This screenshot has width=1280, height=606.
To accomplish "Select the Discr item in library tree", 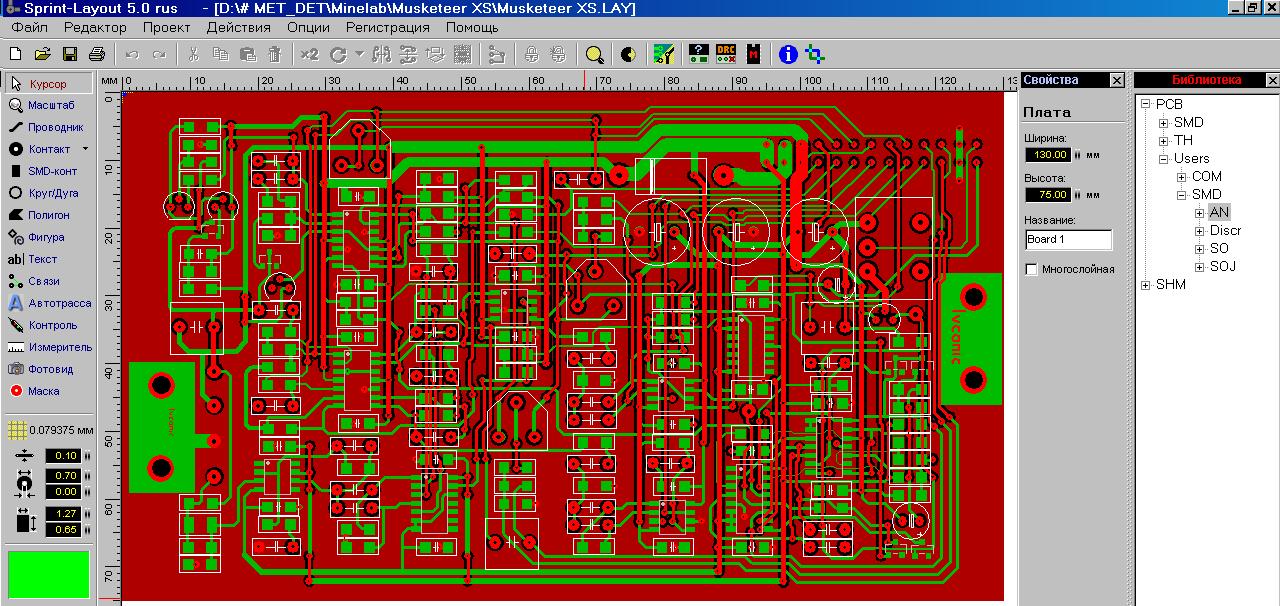I will pyautogui.click(x=1225, y=231).
